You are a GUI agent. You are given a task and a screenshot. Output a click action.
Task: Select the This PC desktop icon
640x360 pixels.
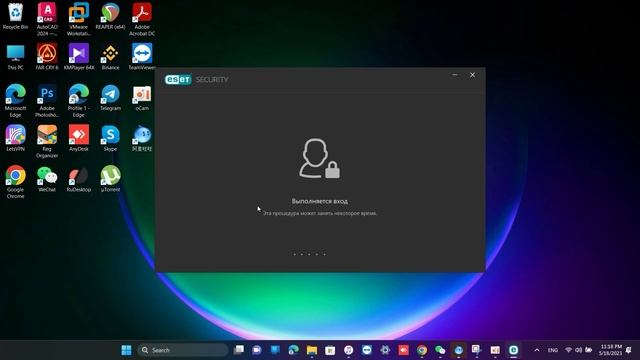(16, 57)
